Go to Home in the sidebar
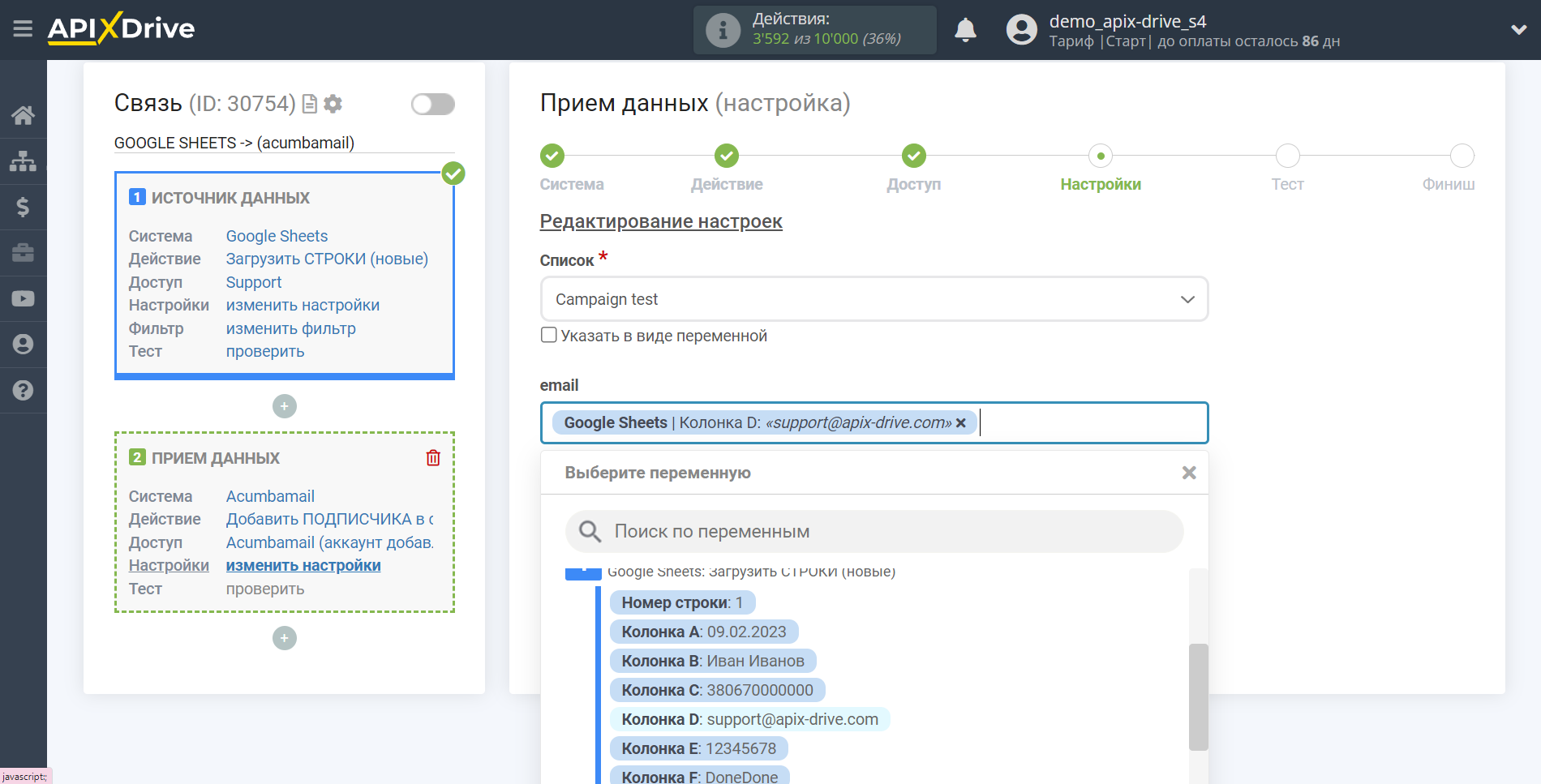This screenshot has height=784, width=1541. click(x=23, y=115)
